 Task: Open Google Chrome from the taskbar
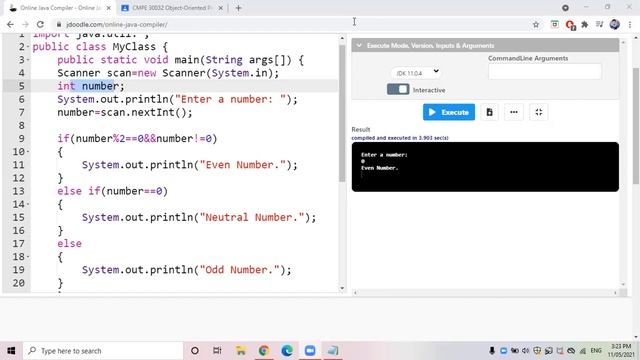click(x=264, y=351)
